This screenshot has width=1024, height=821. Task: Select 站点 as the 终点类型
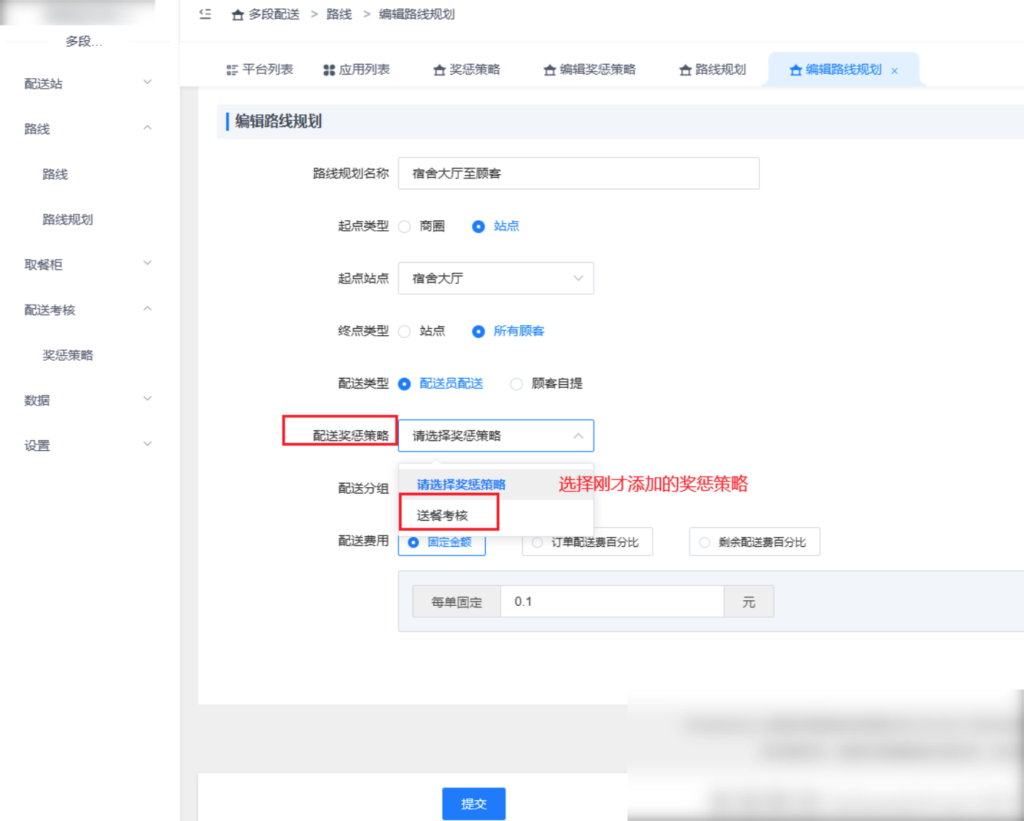click(x=405, y=331)
